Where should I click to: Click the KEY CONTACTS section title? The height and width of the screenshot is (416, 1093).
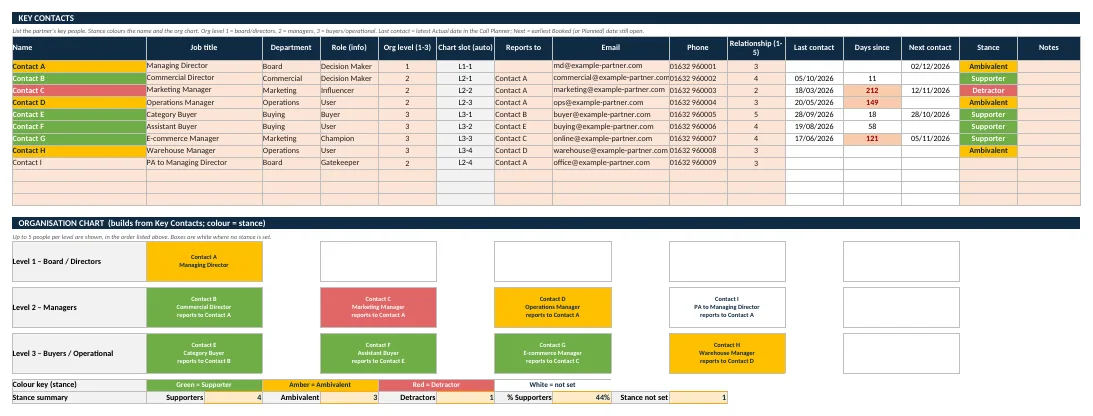(x=46, y=18)
